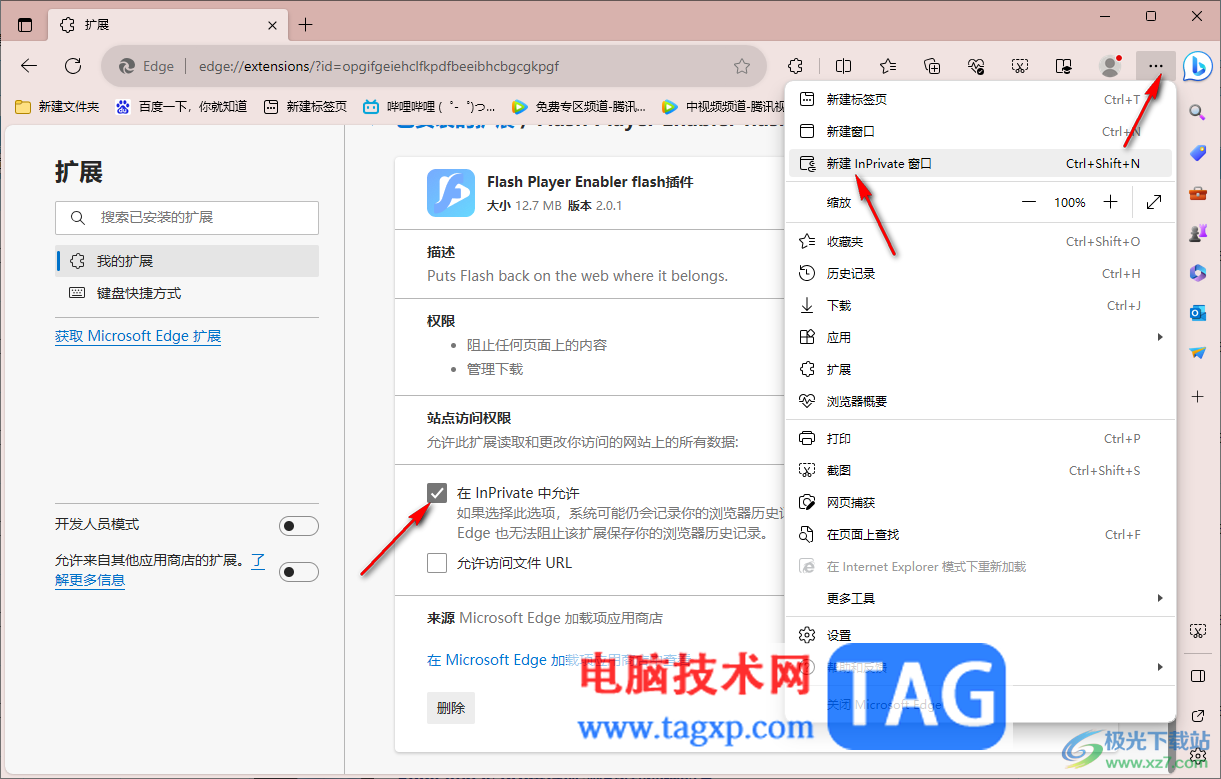1221x779 pixels.
Task: Click 了解更多信息 link
Action: tap(90, 579)
